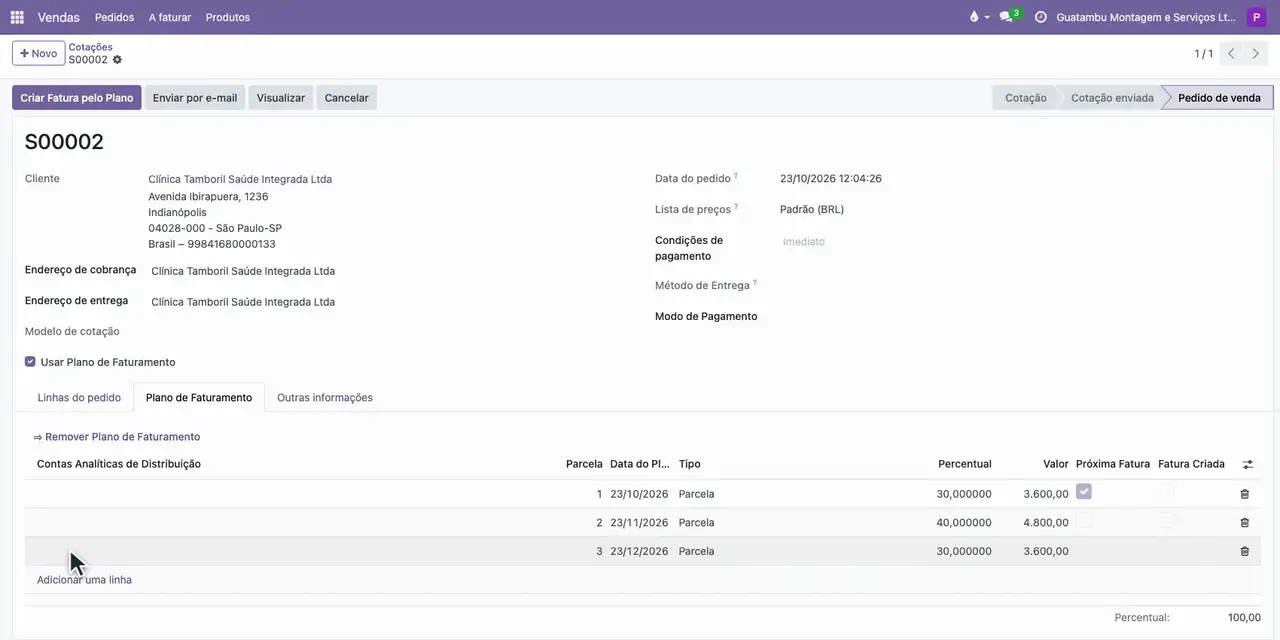1280x640 pixels.
Task: Click help mark beside Data do pedido
Action: [736, 176]
